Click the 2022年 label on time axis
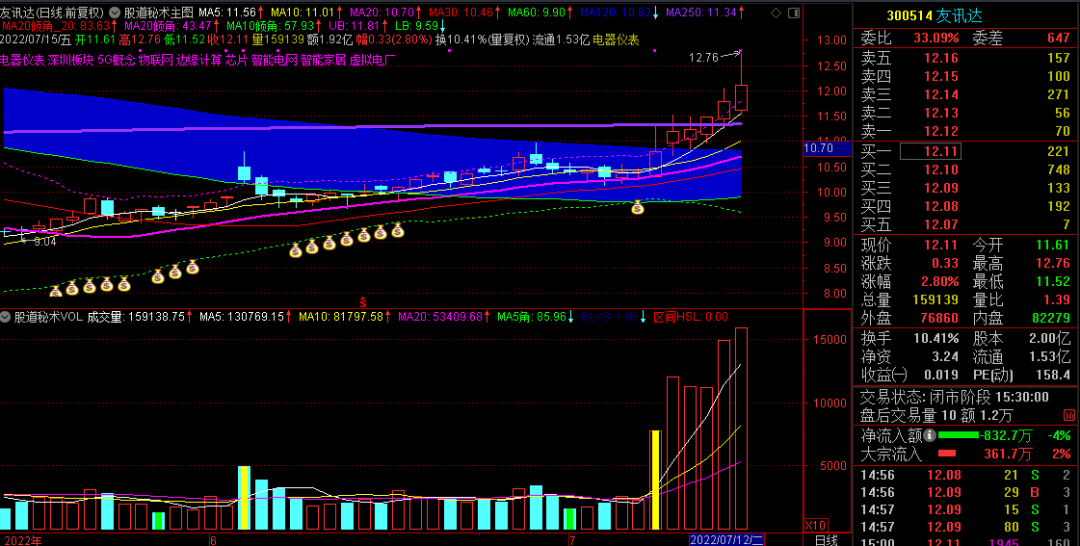This screenshot has height=546, width=1080. tap(21, 540)
